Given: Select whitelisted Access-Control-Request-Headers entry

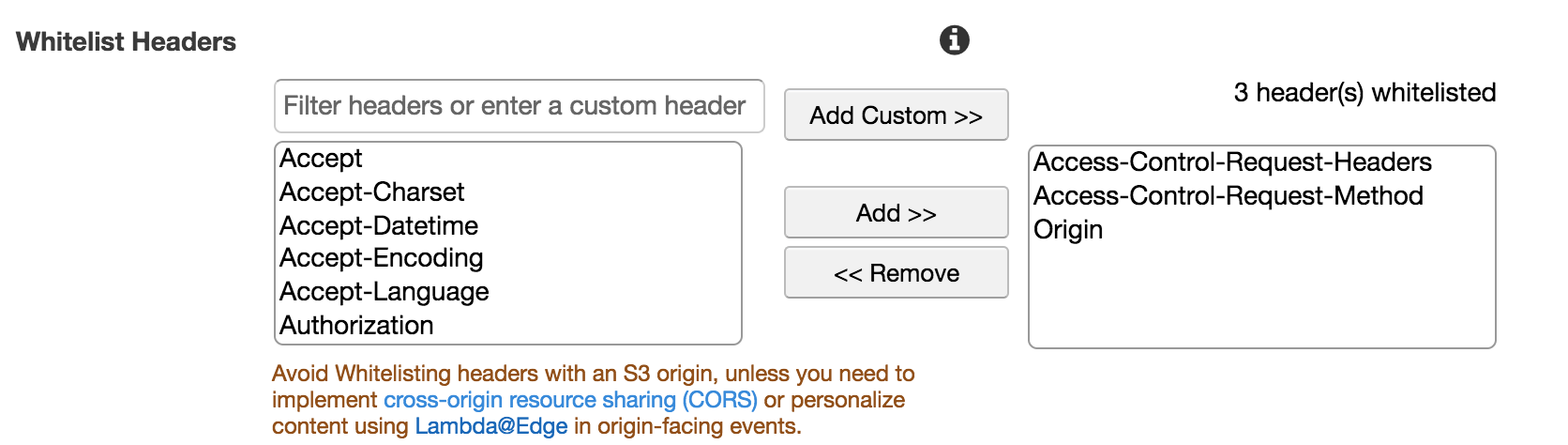Looking at the screenshot, I should pos(1261,162).
